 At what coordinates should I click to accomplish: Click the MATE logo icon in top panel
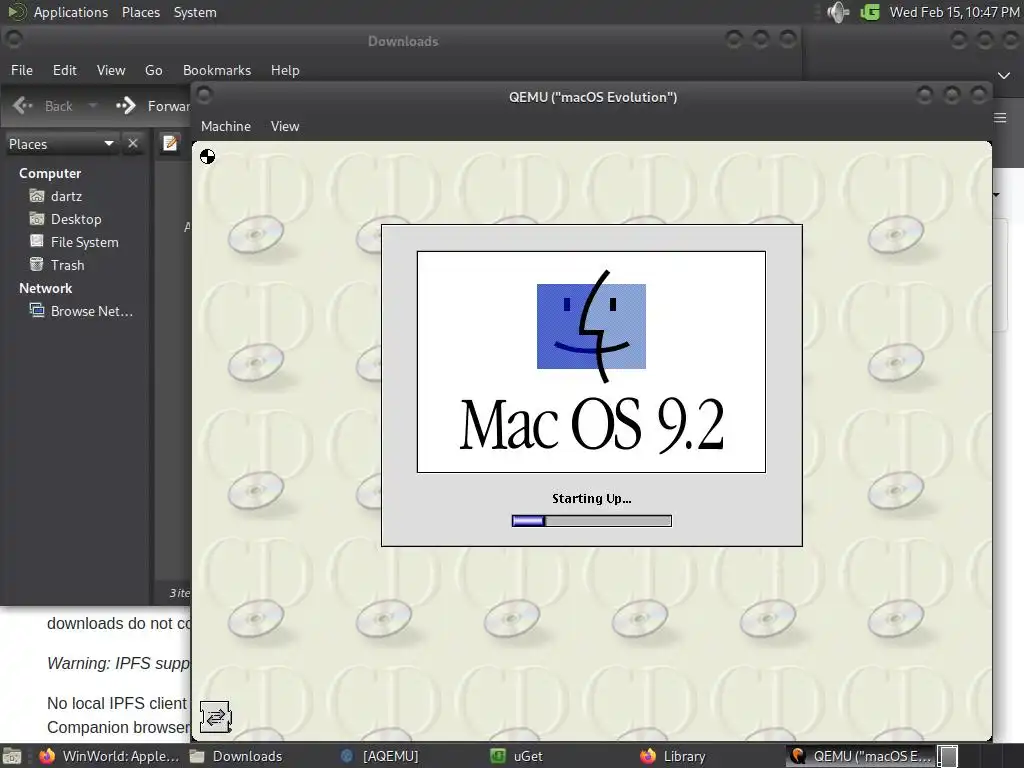click(16, 12)
